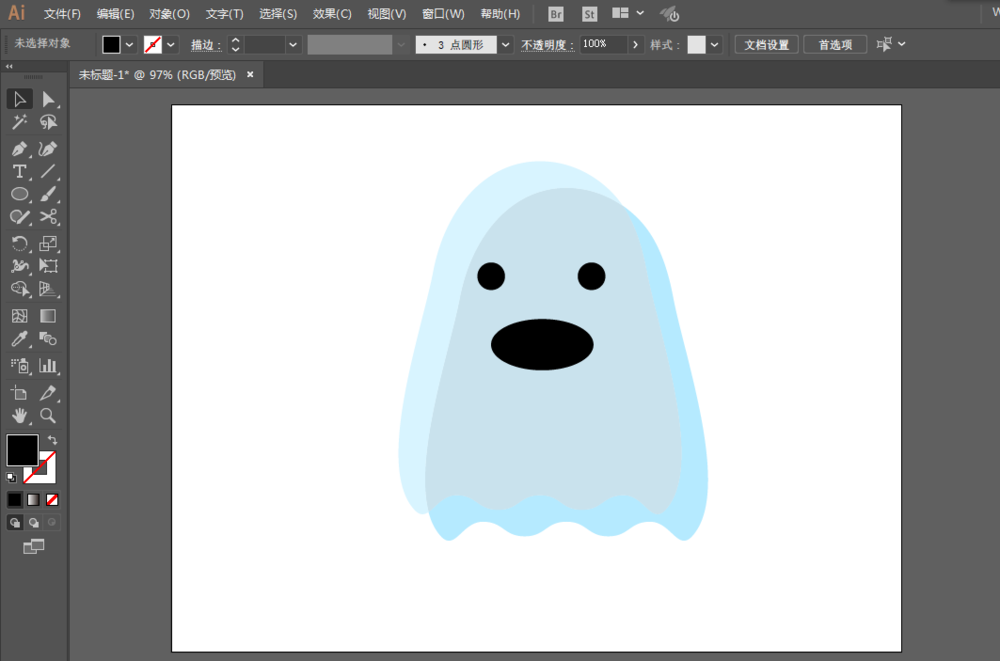Screen dimensions: 1000x661
Task: Select the Column Graph tool
Action: click(48, 366)
